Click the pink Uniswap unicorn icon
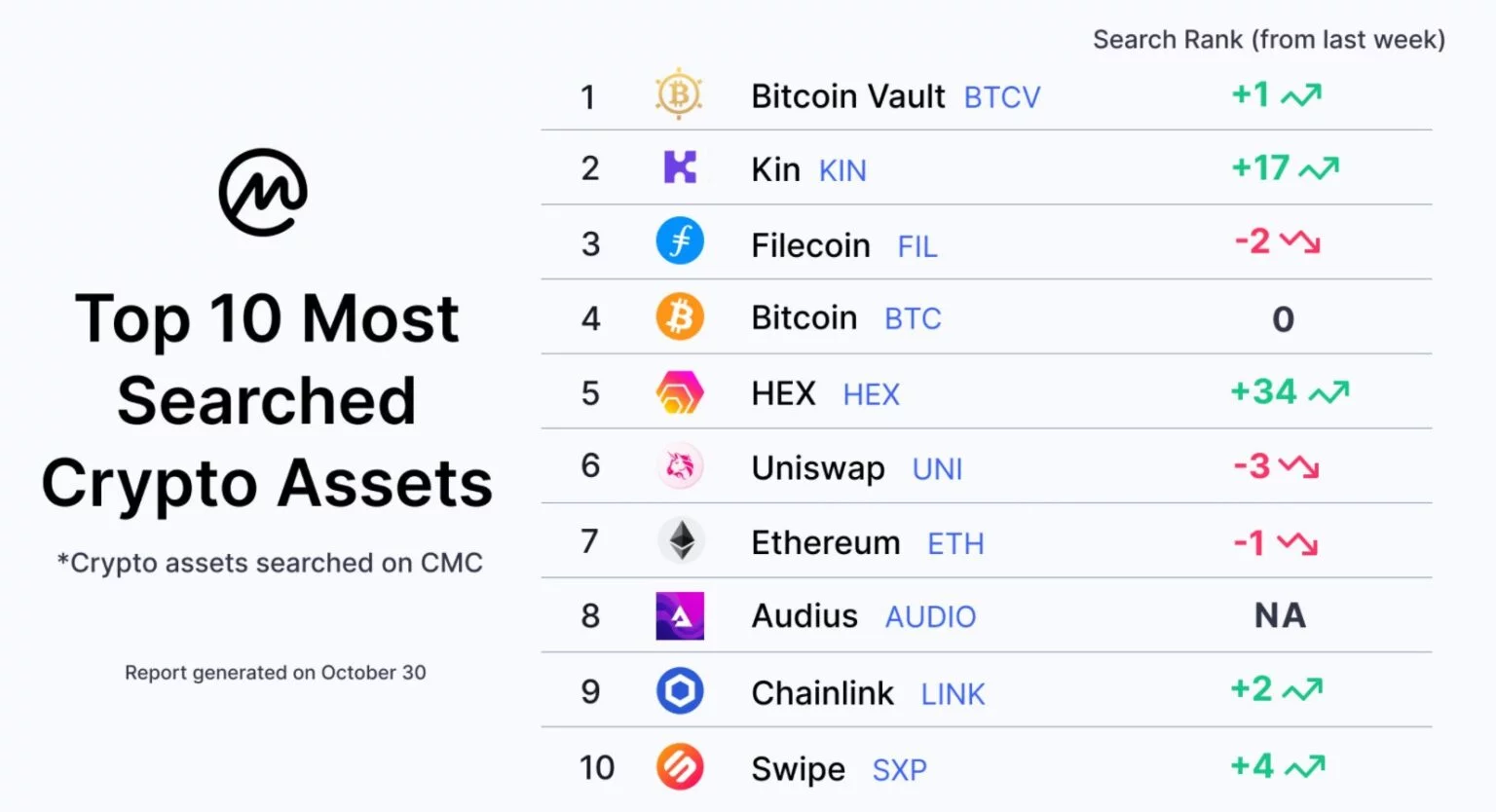The width and height of the screenshot is (1496, 812). coord(680,466)
